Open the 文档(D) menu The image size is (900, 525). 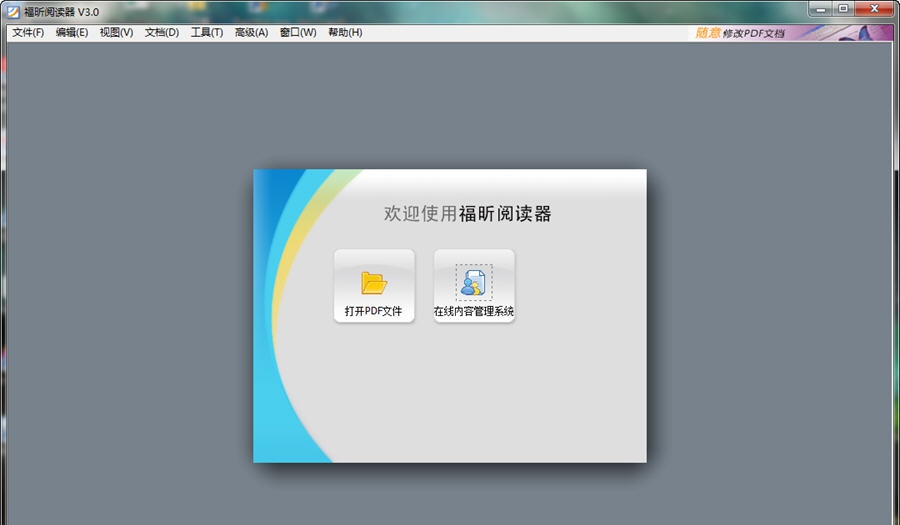[162, 33]
